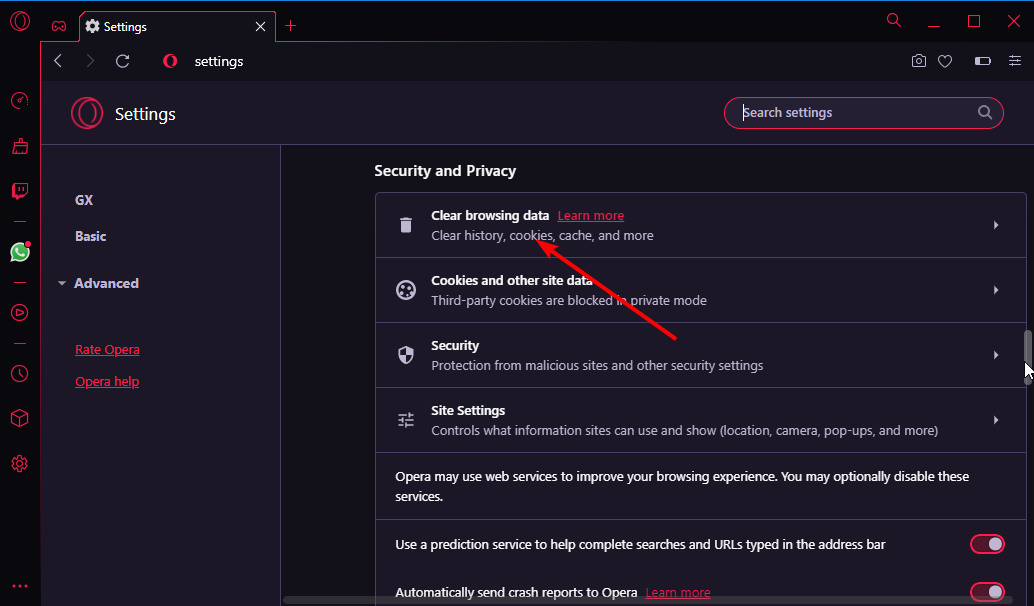Click the cookie icon beside Cookies row

[406, 290]
